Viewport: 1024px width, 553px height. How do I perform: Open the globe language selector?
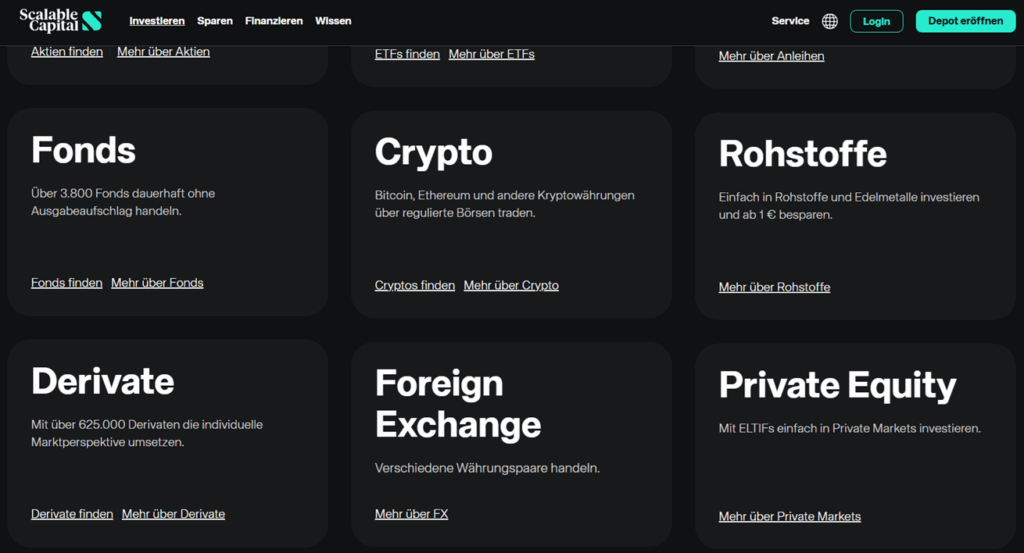[x=830, y=21]
